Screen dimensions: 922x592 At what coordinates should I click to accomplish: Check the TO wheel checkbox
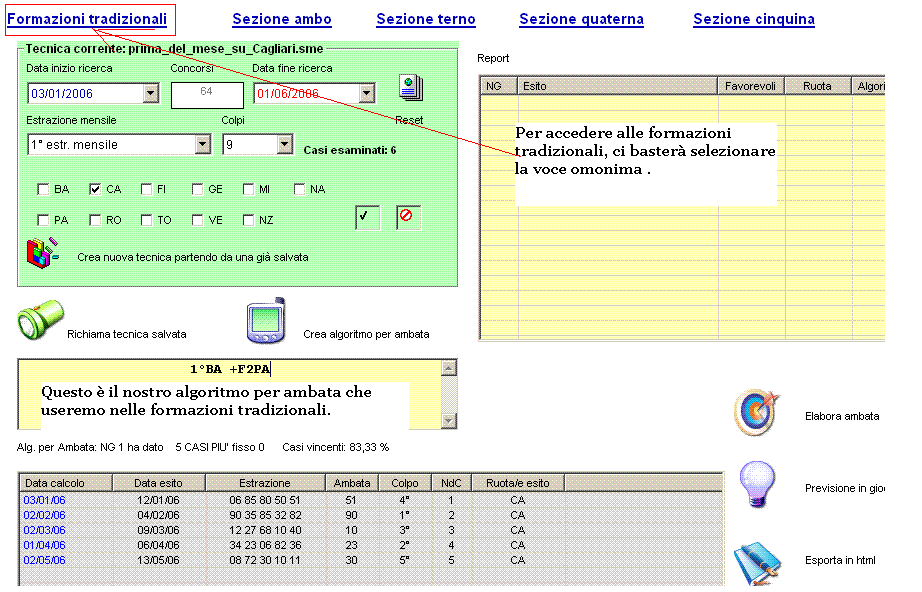(x=146, y=220)
